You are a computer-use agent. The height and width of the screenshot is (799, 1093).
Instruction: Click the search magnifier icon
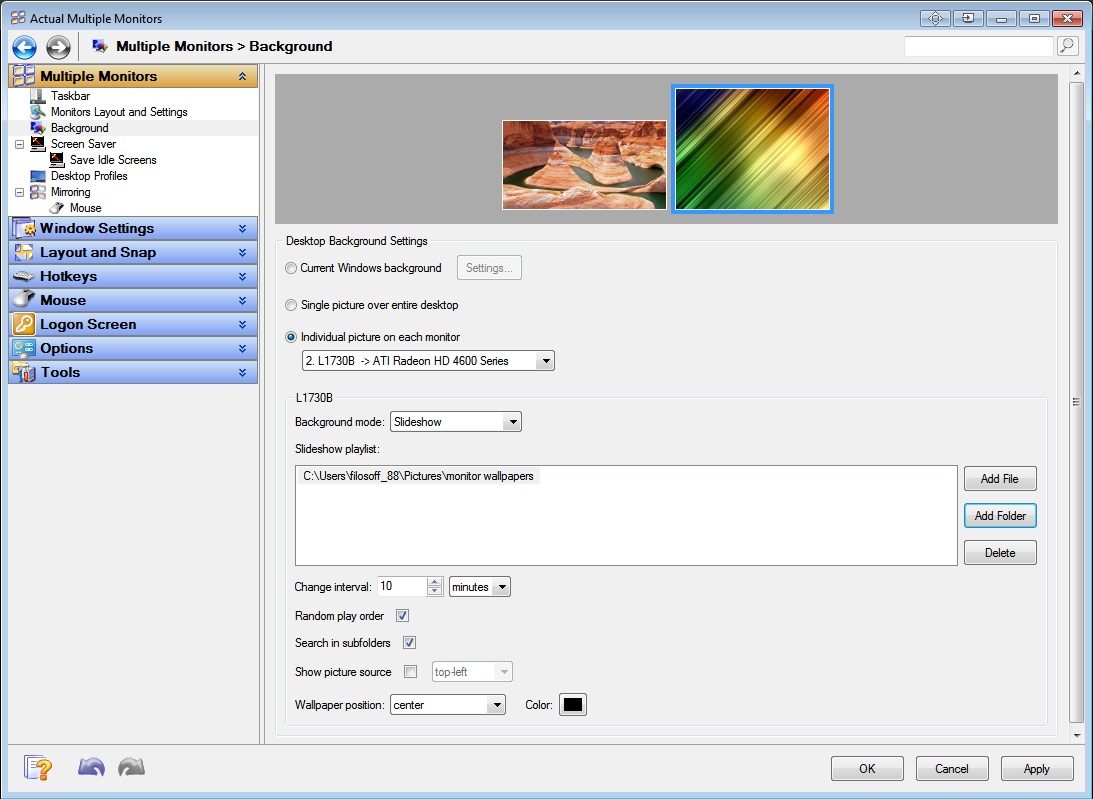coord(1067,46)
